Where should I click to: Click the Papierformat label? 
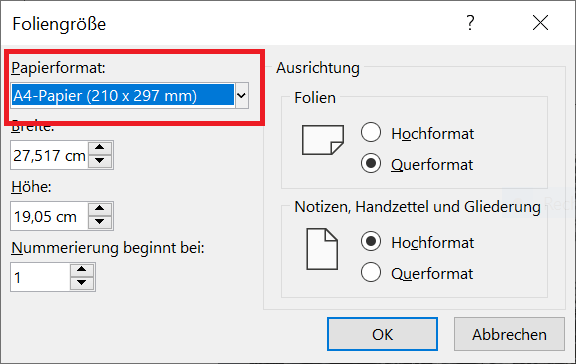[x=58, y=68]
